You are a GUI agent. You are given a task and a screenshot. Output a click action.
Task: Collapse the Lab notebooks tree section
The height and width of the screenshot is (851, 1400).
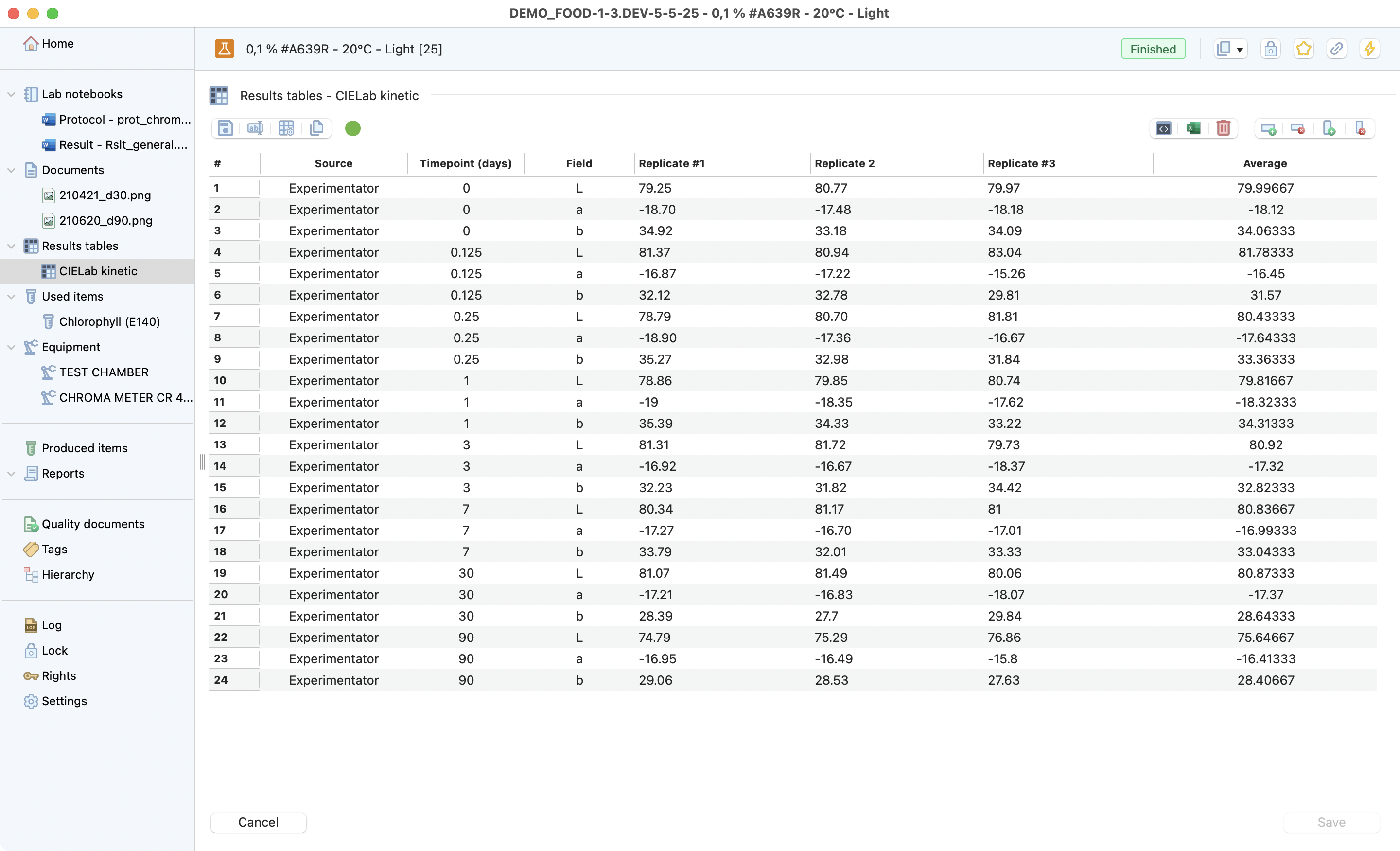tap(11, 94)
